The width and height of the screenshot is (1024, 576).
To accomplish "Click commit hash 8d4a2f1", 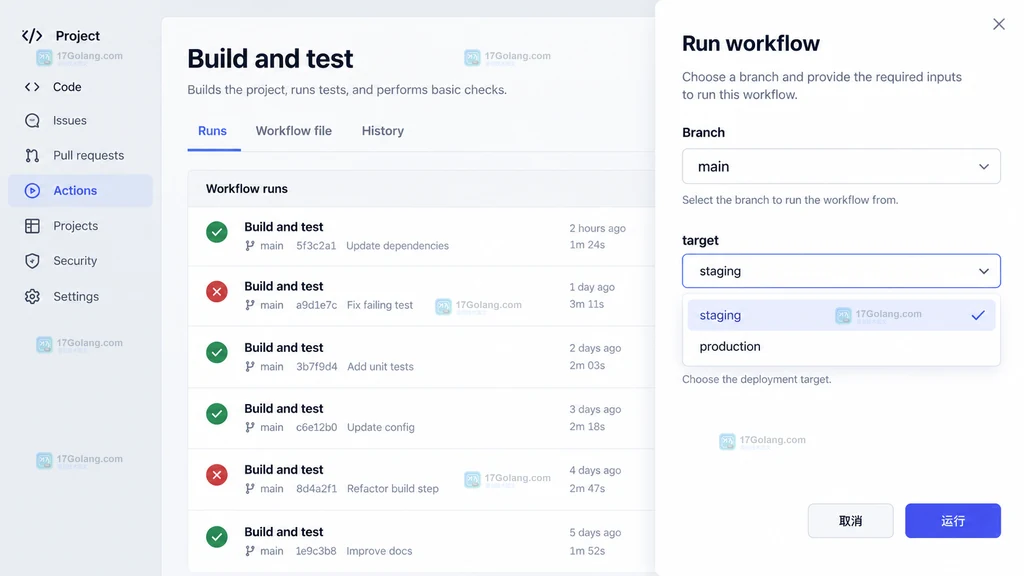I will [x=317, y=488].
